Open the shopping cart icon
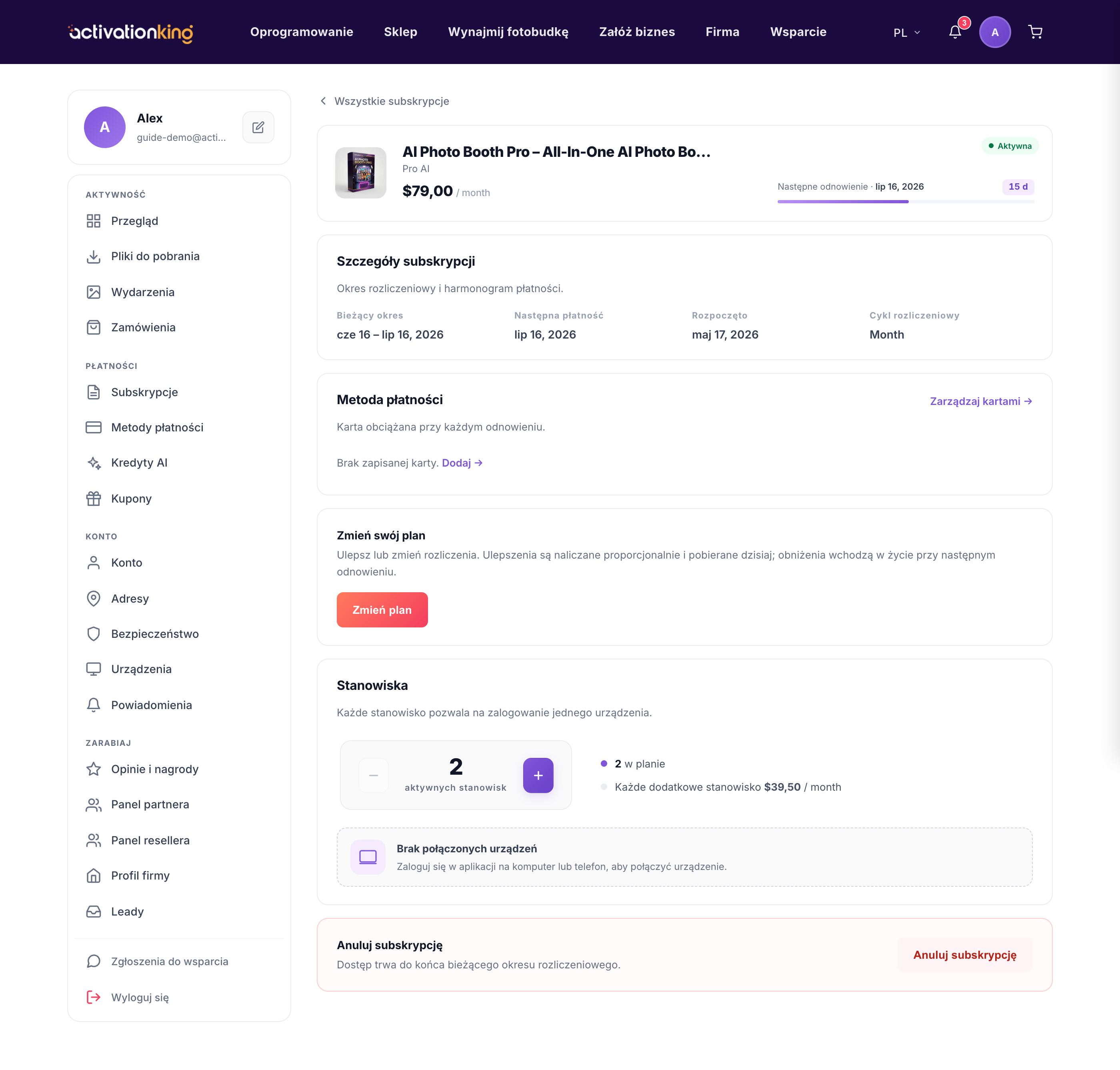Image resolution: width=1120 pixels, height=1070 pixels. click(1035, 32)
